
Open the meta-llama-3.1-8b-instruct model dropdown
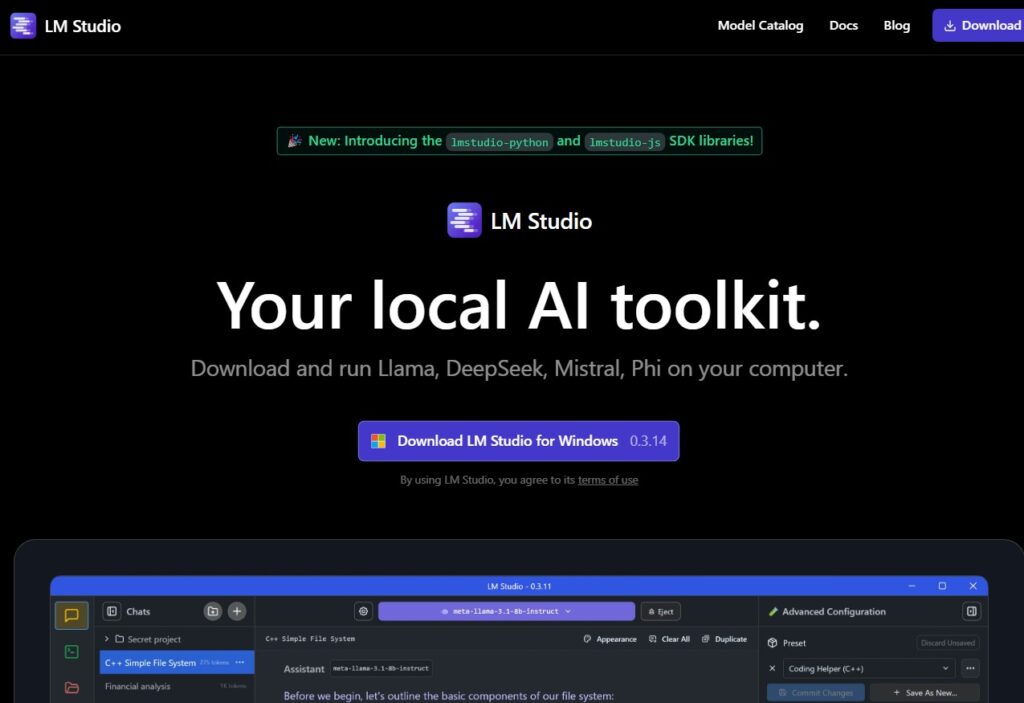[x=506, y=611]
